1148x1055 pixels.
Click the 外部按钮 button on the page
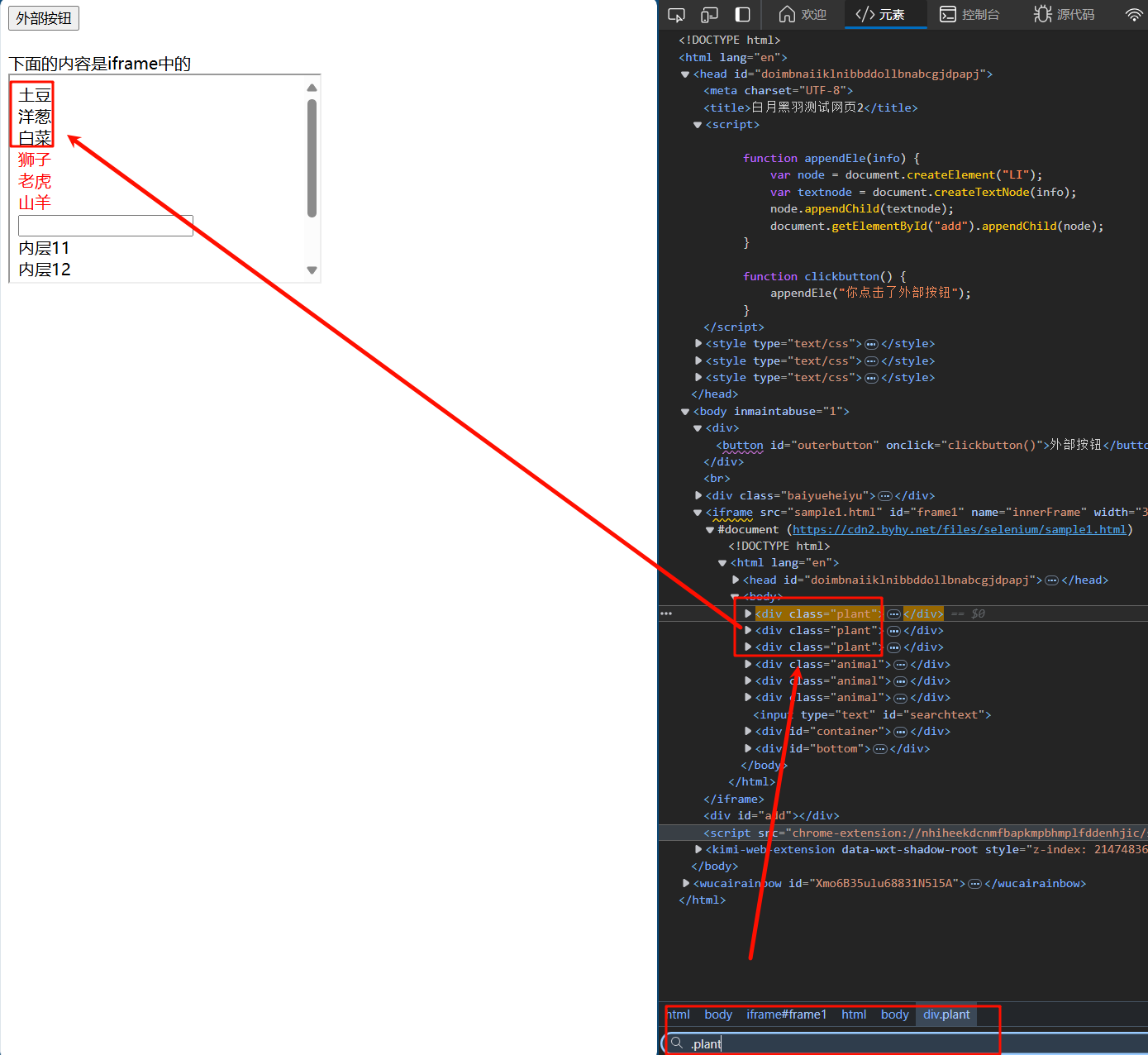pos(44,18)
